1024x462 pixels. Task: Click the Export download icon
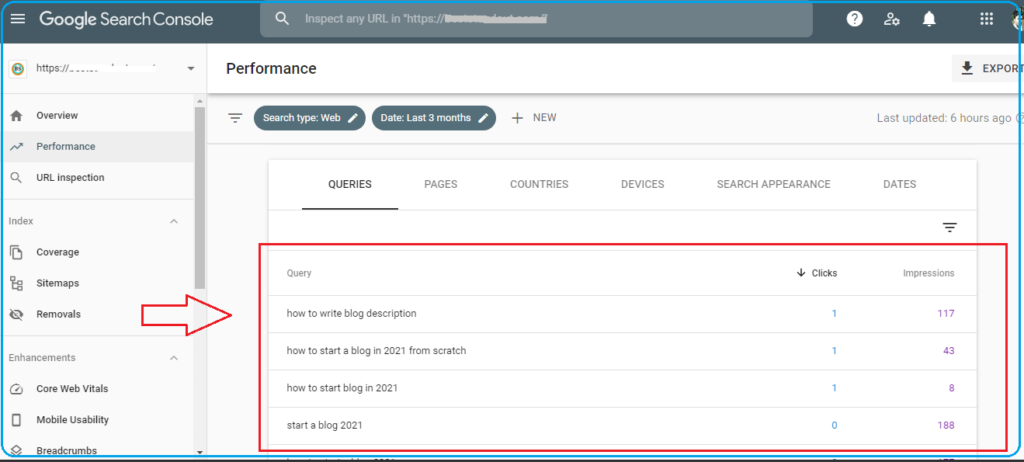(x=967, y=69)
